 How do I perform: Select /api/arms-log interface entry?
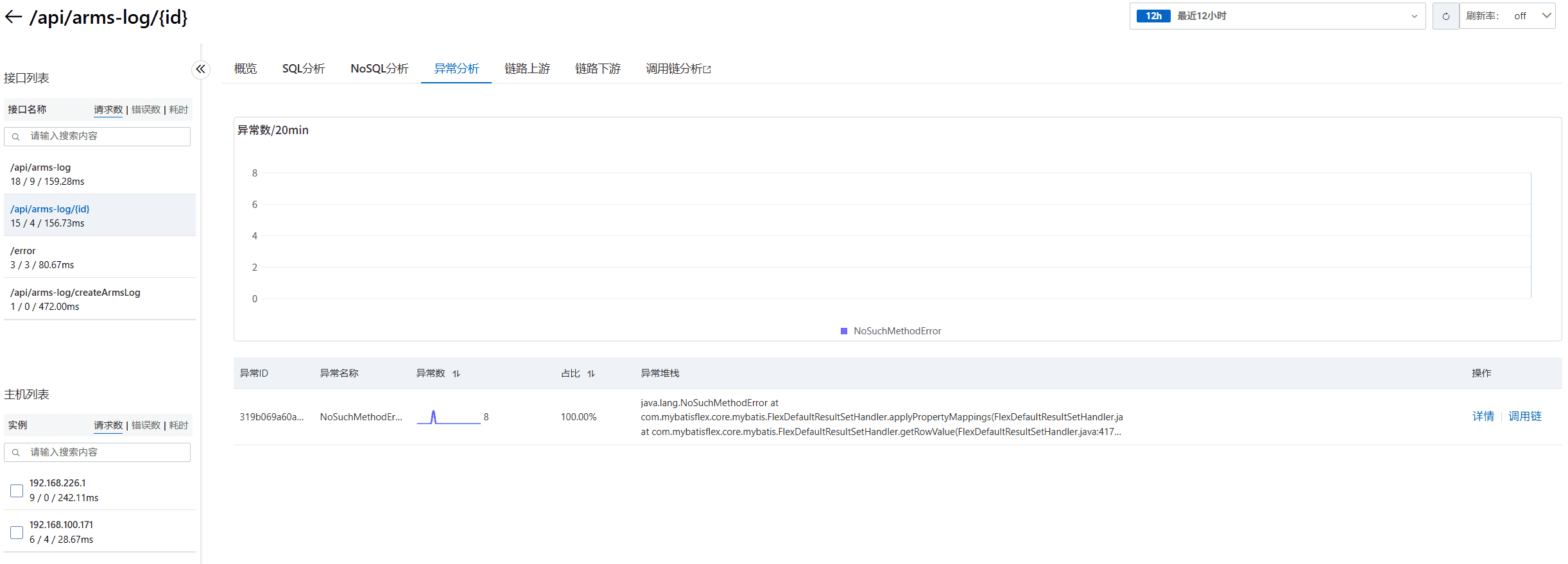tap(99, 174)
